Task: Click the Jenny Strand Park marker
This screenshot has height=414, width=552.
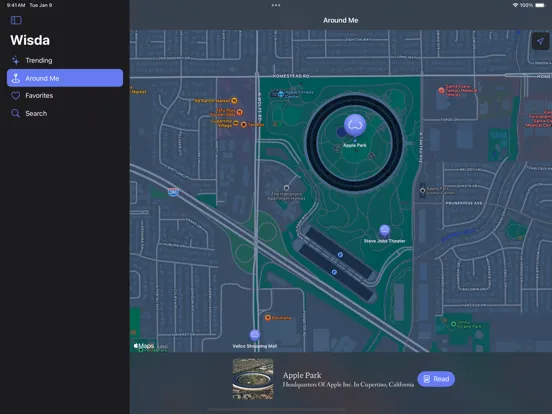Action: click(x=453, y=324)
